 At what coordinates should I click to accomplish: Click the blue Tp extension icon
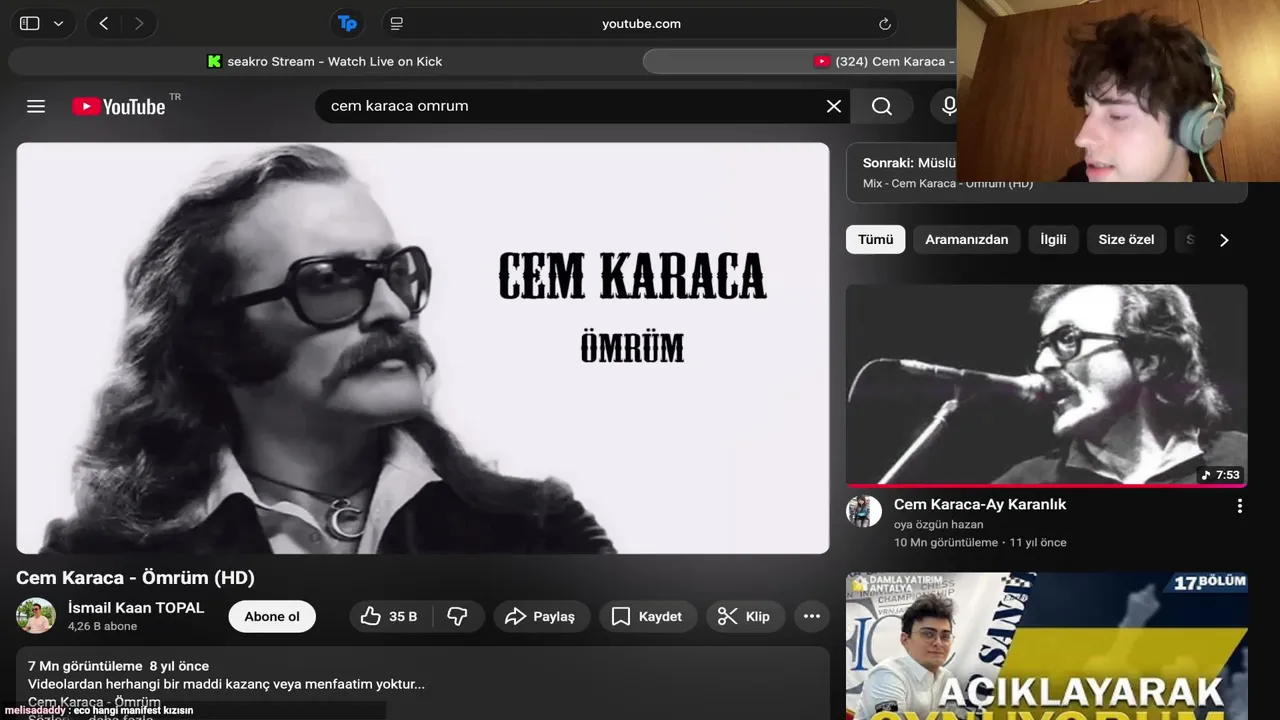(x=347, y=23)
